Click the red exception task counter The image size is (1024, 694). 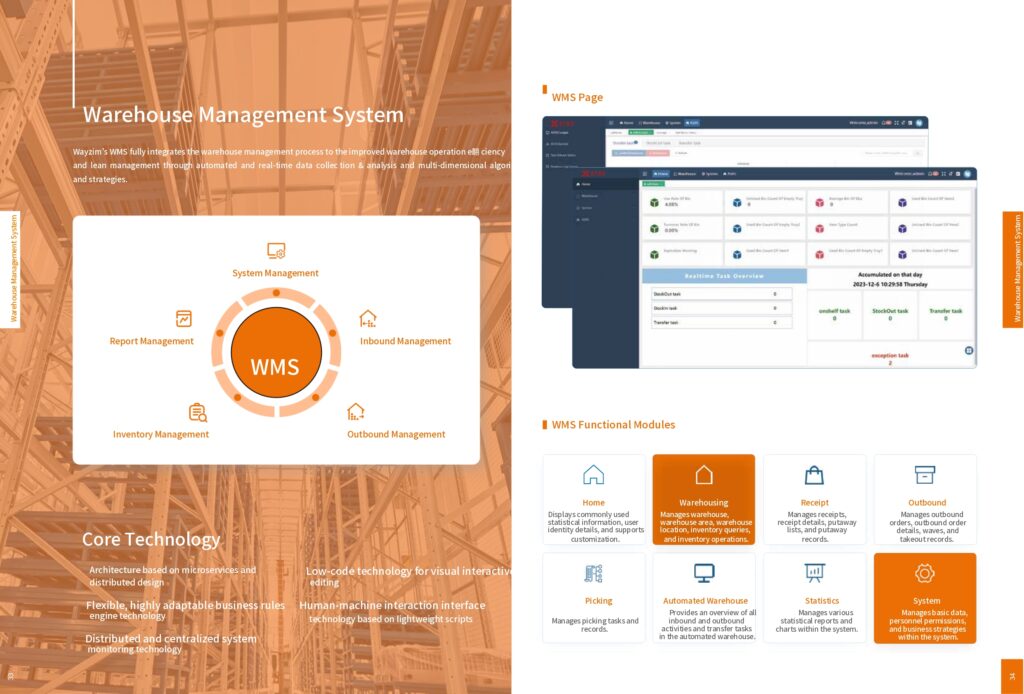tap(890, 358)
